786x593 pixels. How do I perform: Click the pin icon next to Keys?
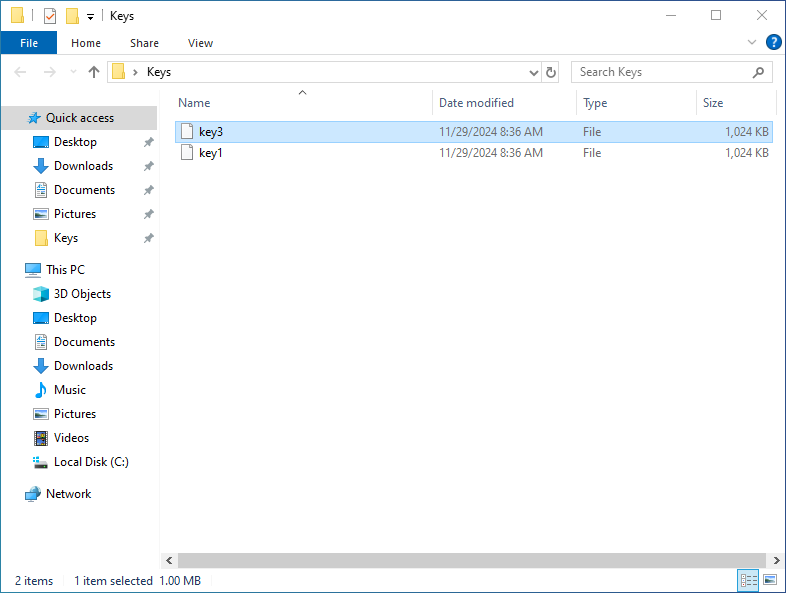point(148,238)
